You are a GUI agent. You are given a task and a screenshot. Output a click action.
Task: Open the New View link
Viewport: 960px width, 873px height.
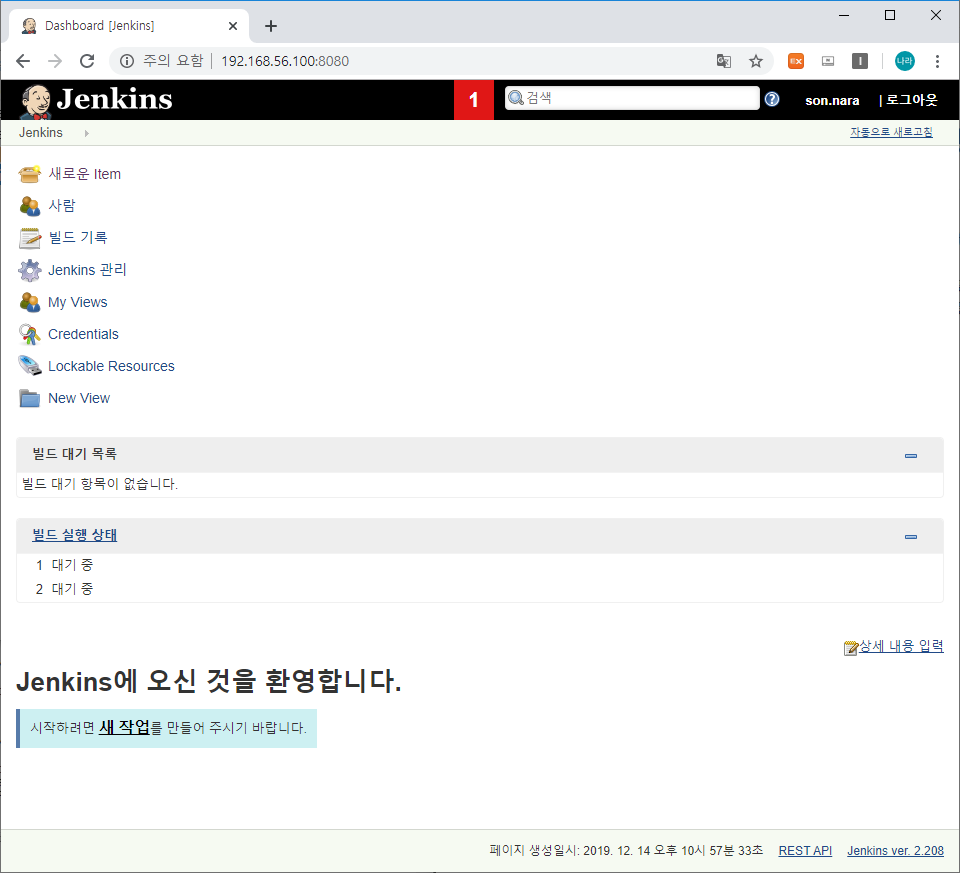point(79,398)
